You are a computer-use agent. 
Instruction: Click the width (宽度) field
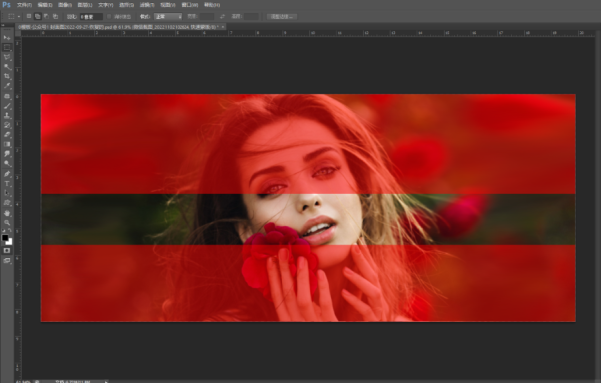[x=207, y=17]
